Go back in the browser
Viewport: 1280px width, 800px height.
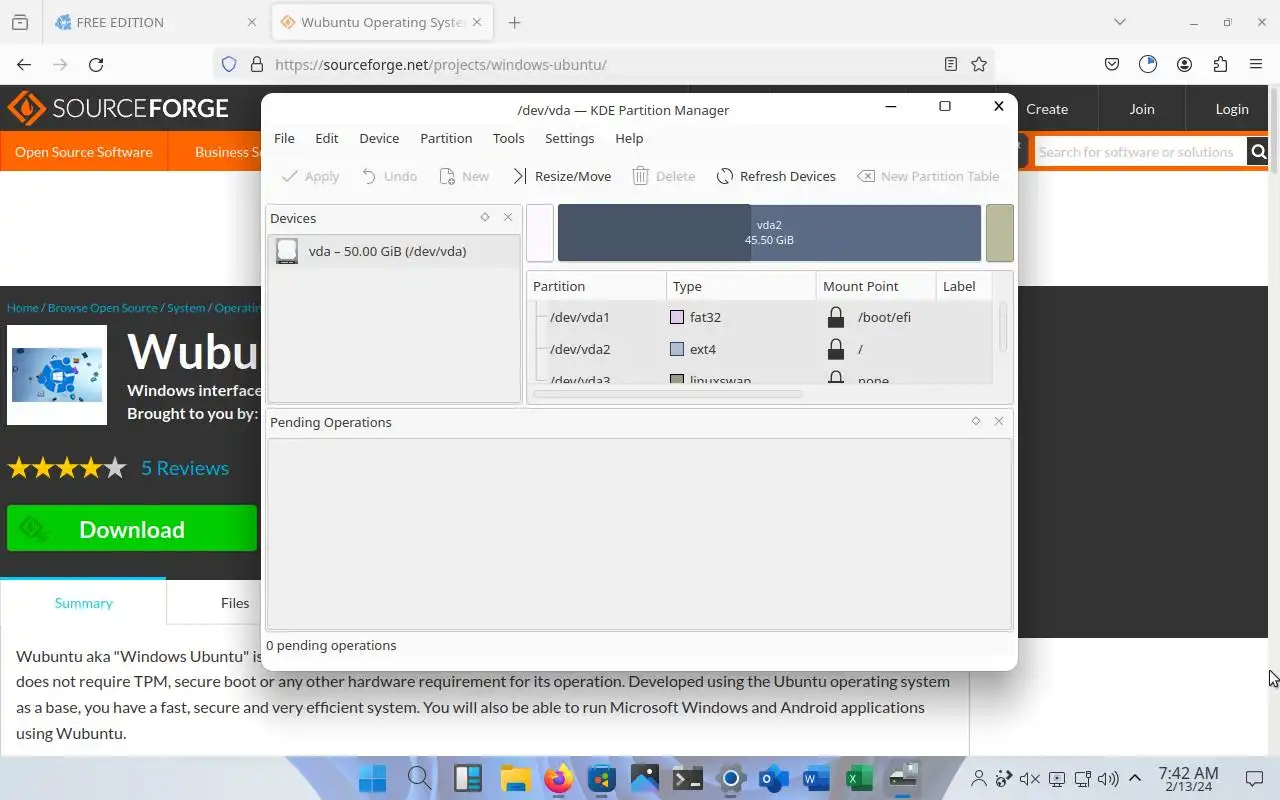(24, 64)
